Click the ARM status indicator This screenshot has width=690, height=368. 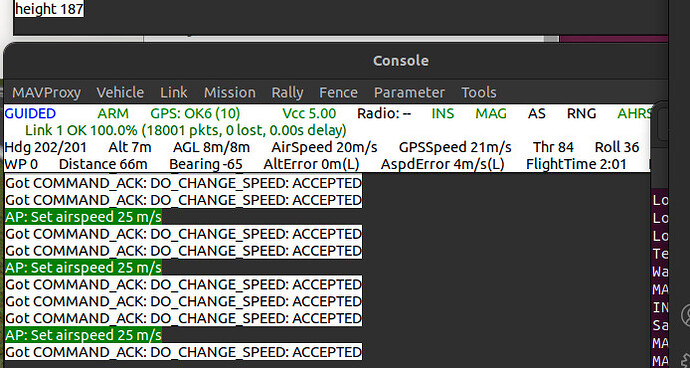click(x=113, y=114)
